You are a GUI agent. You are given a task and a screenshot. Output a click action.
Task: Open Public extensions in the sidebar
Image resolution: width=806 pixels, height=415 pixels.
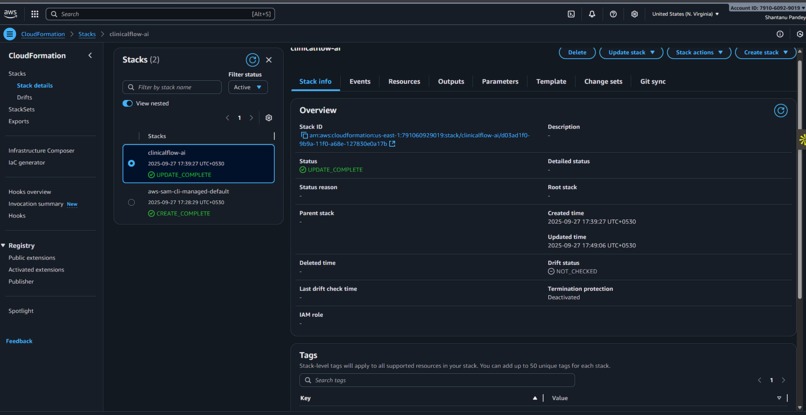pyautogui.click(x=31, y=258)
